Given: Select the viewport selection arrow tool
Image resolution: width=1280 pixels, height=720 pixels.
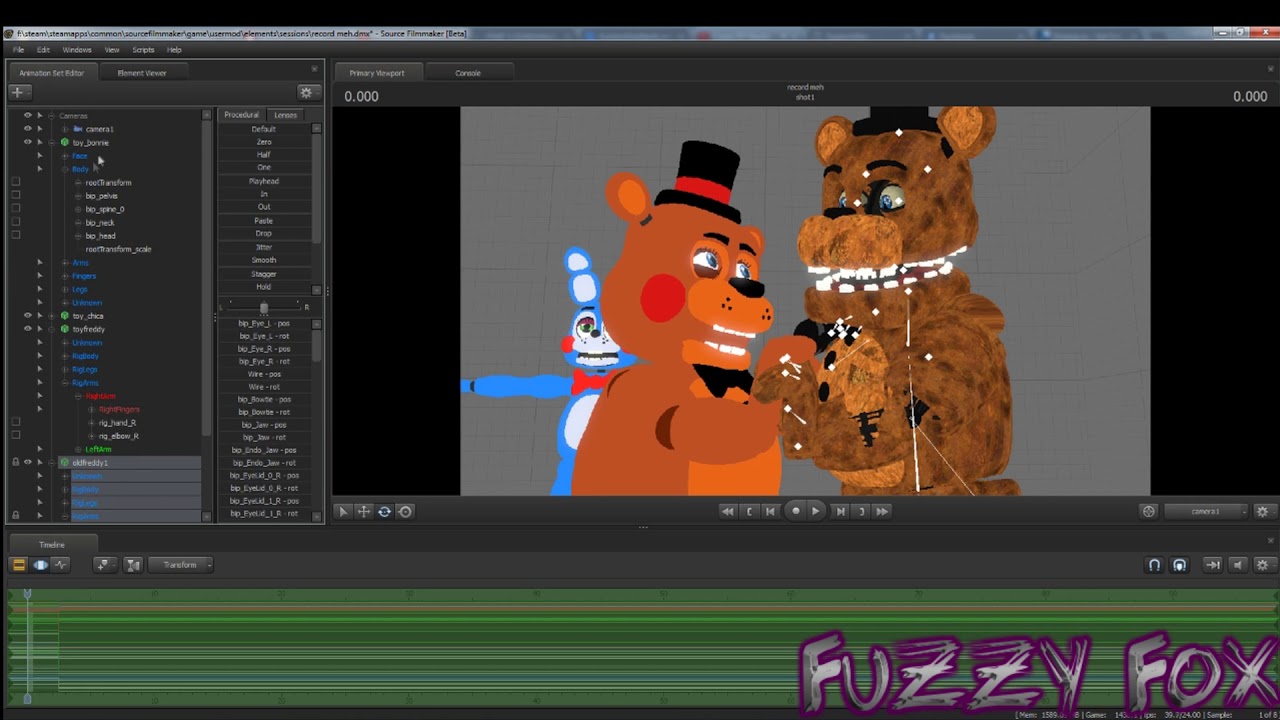Looking at the screenshot, I should [343, 511].
